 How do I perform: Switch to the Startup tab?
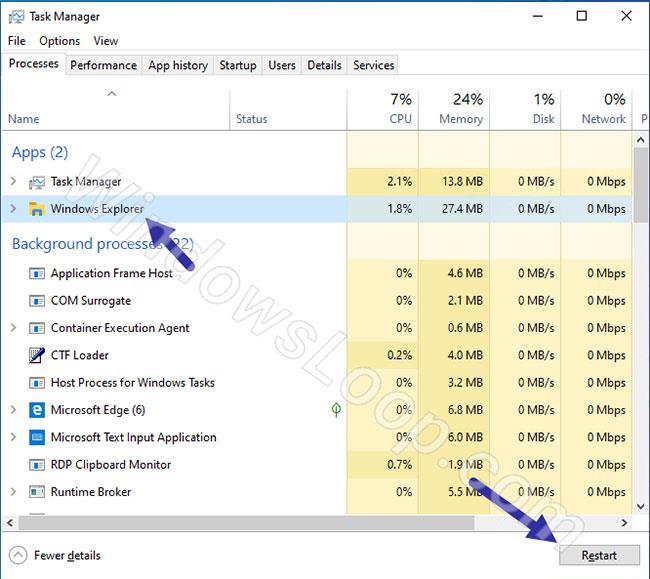click(x=238, y=65)
